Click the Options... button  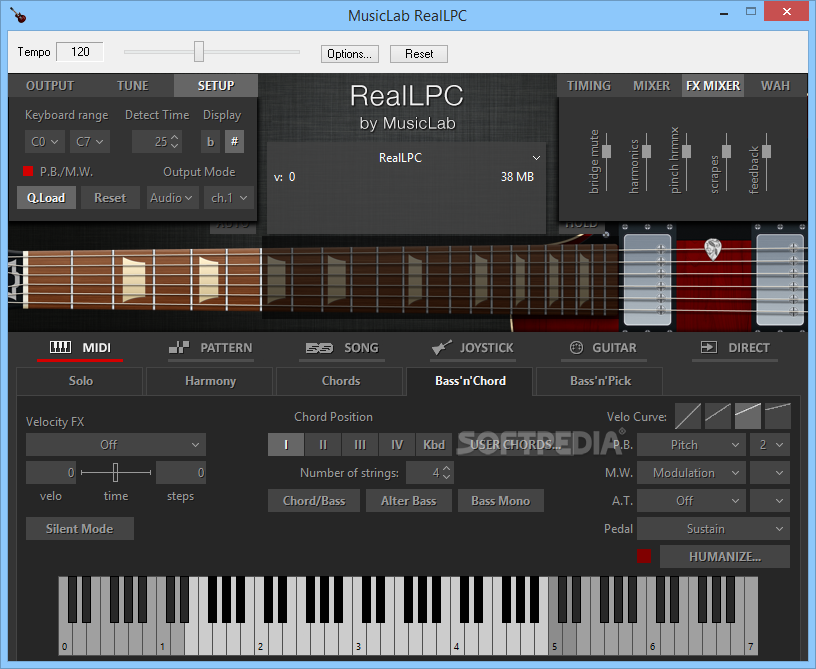[x=350, y=54]
